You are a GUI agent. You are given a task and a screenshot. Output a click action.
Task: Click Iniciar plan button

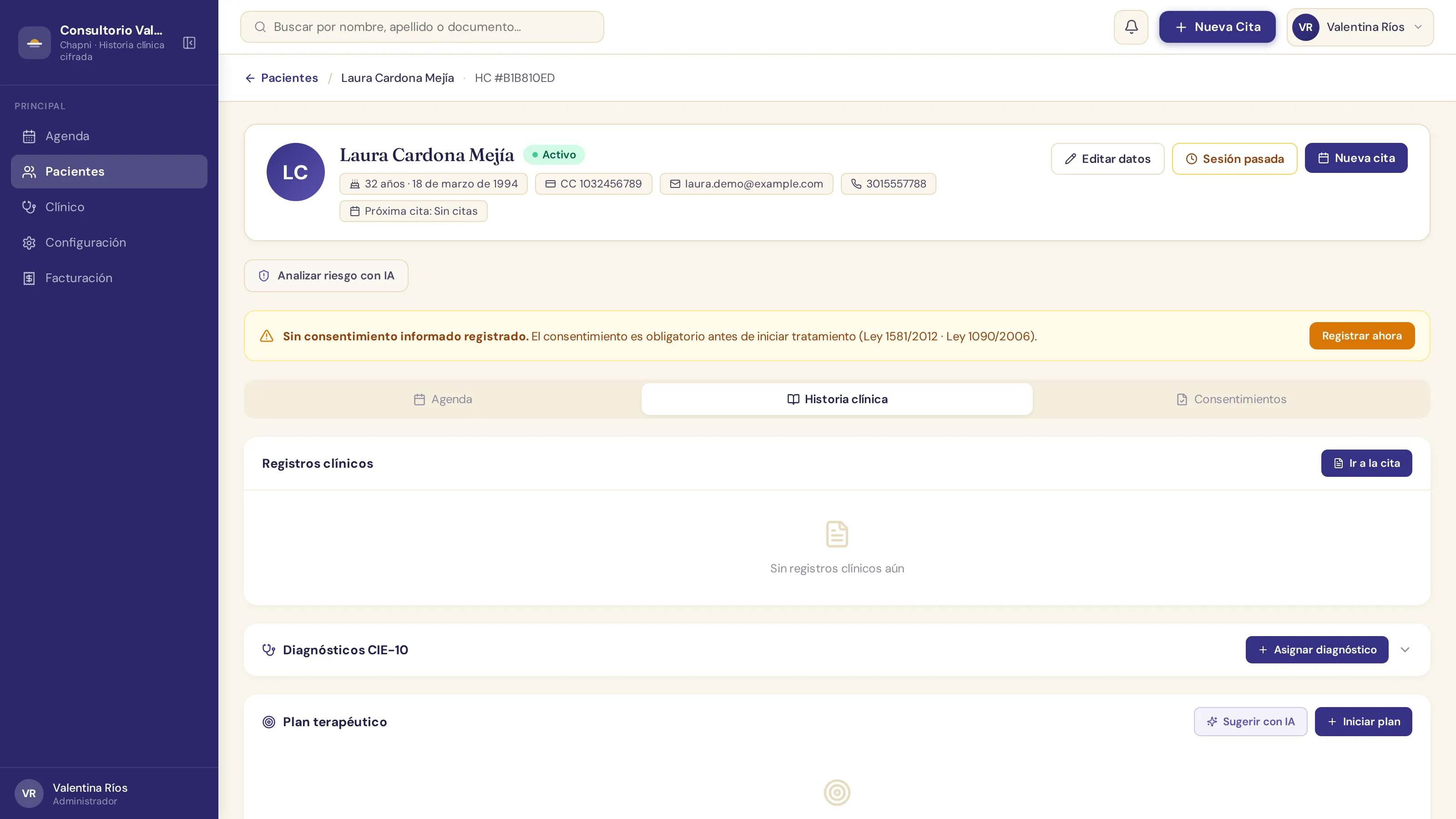(x=1363, y=722)
